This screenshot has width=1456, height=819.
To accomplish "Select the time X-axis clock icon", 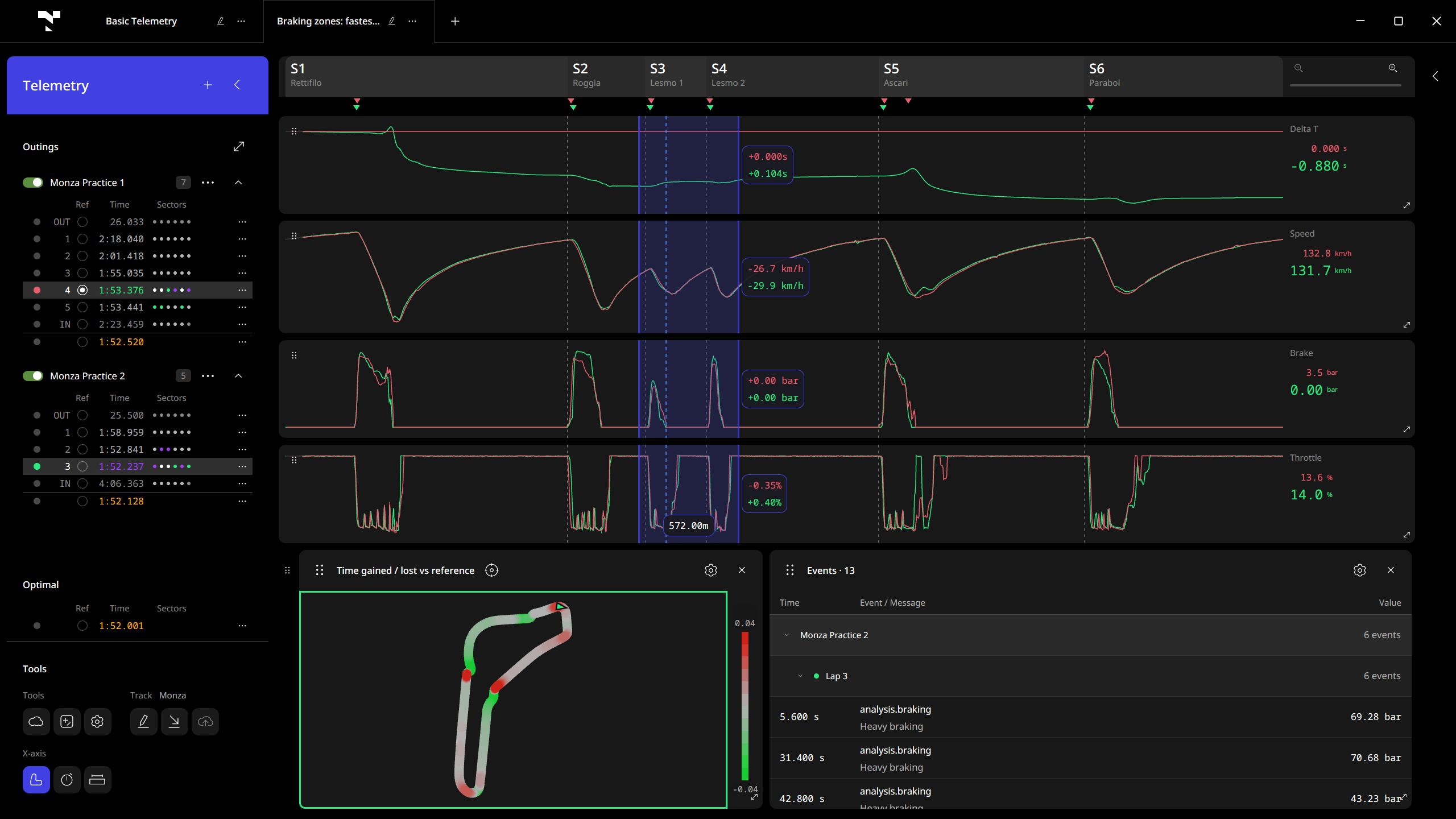I will coord(67,780).
